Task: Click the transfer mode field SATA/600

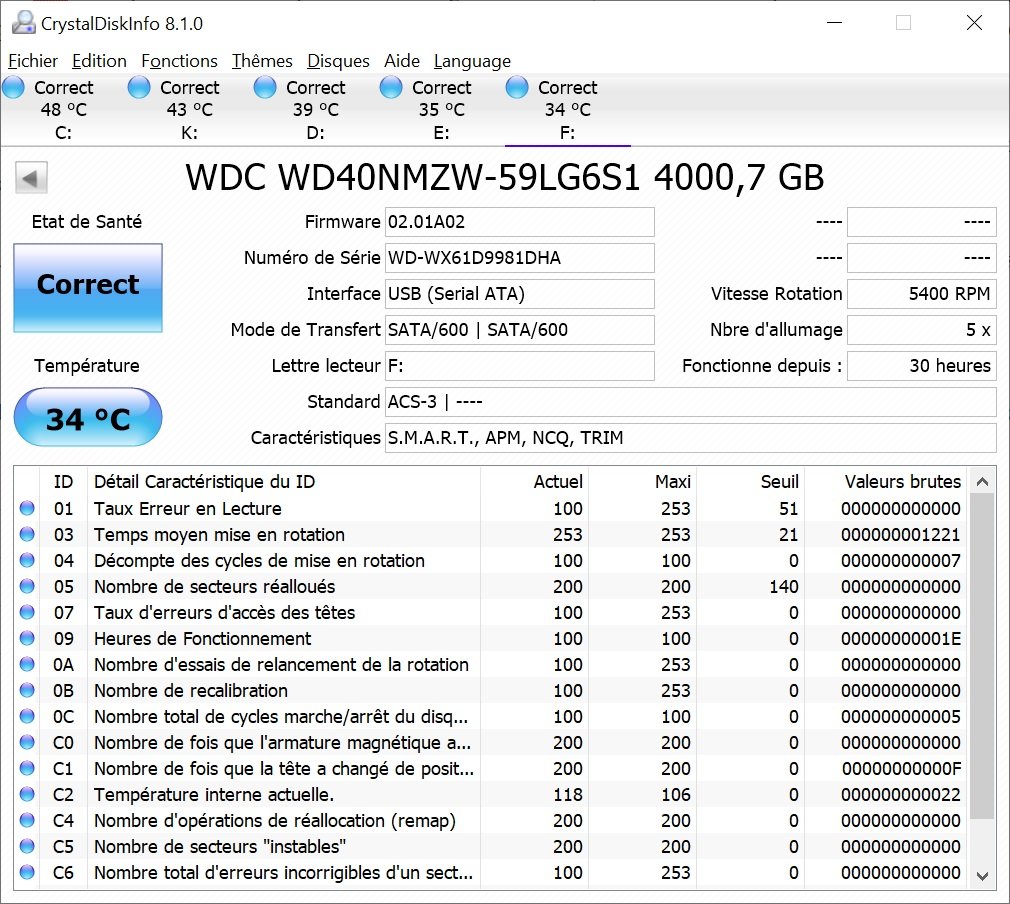Action: (520, 331)
